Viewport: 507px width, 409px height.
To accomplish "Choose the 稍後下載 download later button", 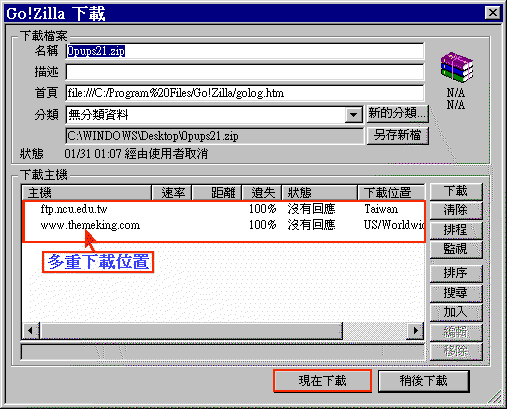I will (x=424, y=381).
